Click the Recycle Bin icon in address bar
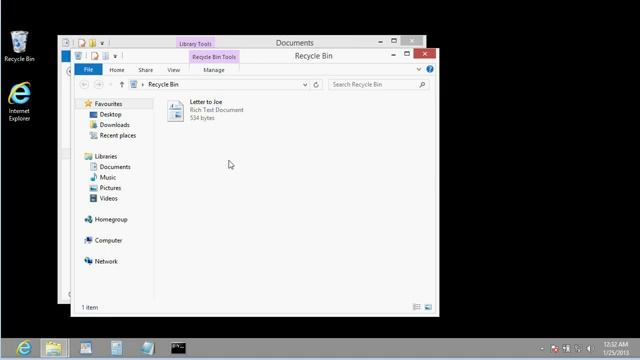Viewport: 640px width, 360px height. (133, 84)
